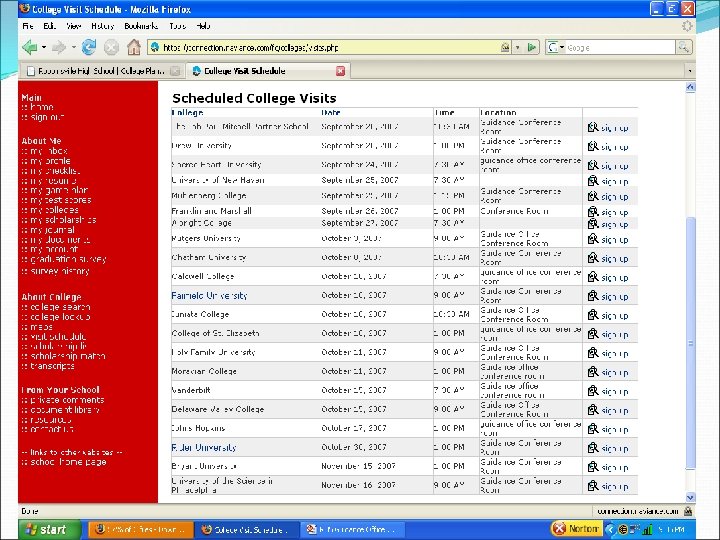Click sign up icon for Muhlenberg College
Viewport: 720px width, 540px height.
click(x=593, y=196)
